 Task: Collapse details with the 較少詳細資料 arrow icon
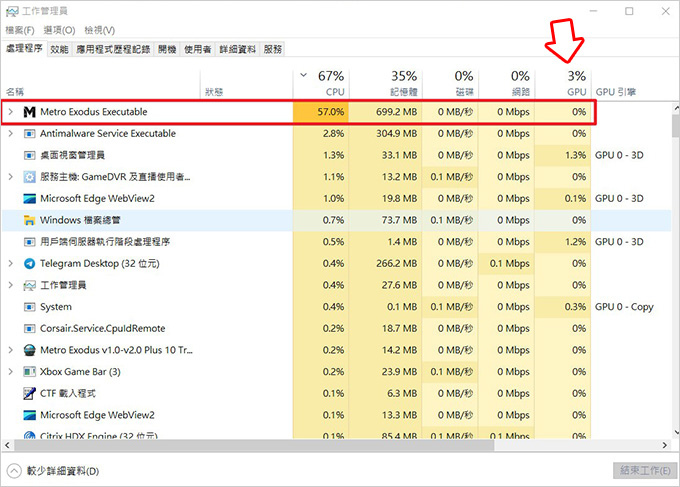pyautogui.click(x=14, y=471)
